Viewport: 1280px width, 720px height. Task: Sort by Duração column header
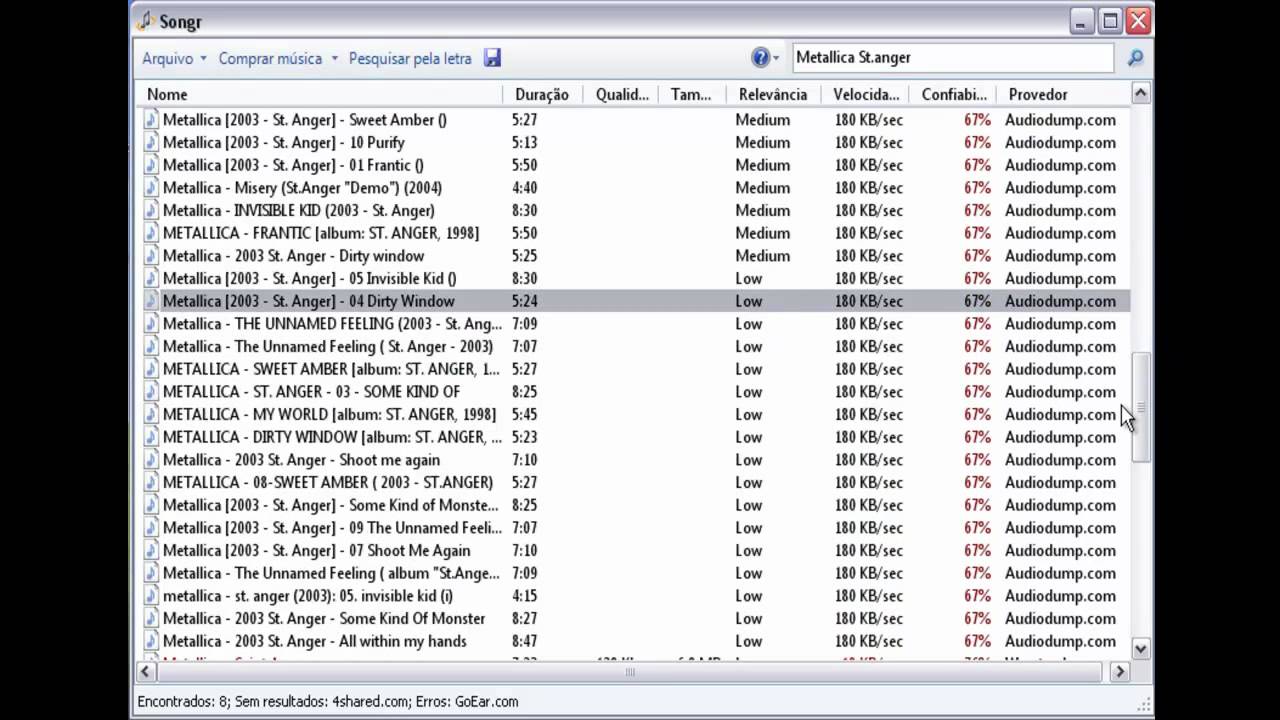pos(542,94)
